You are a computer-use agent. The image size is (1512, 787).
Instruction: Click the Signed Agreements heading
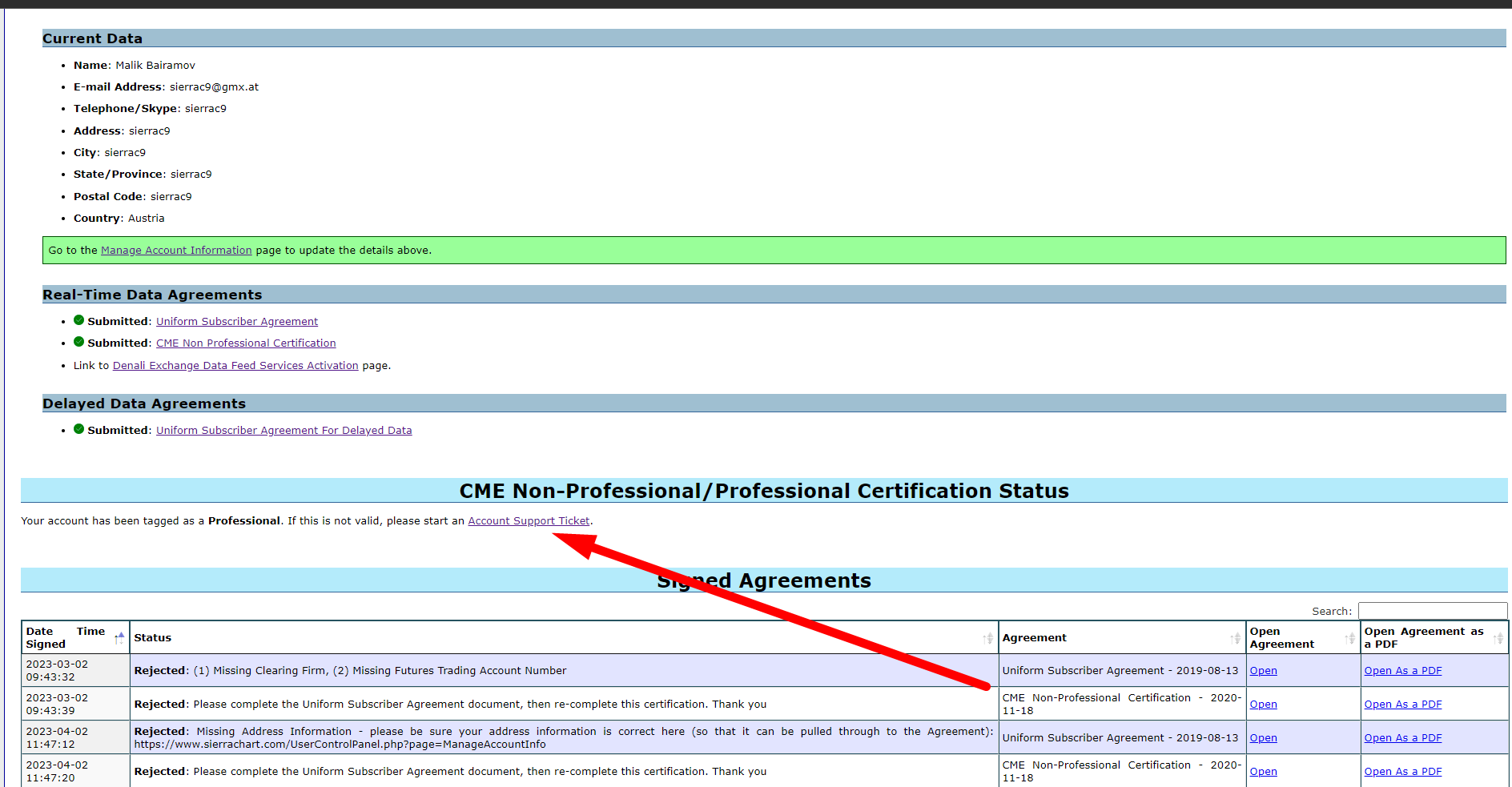(764, 580)
